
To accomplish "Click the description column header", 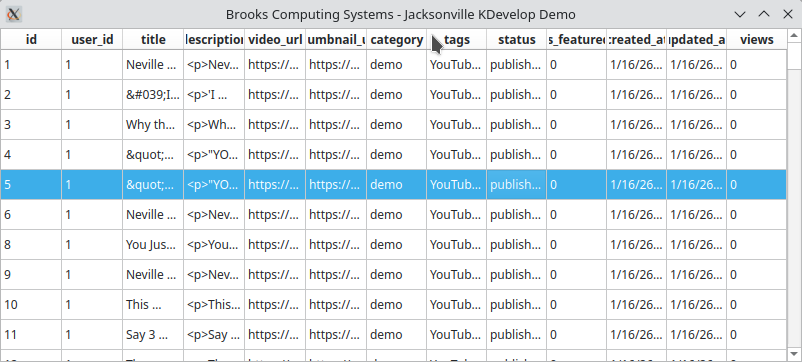I will coord(214,39).
